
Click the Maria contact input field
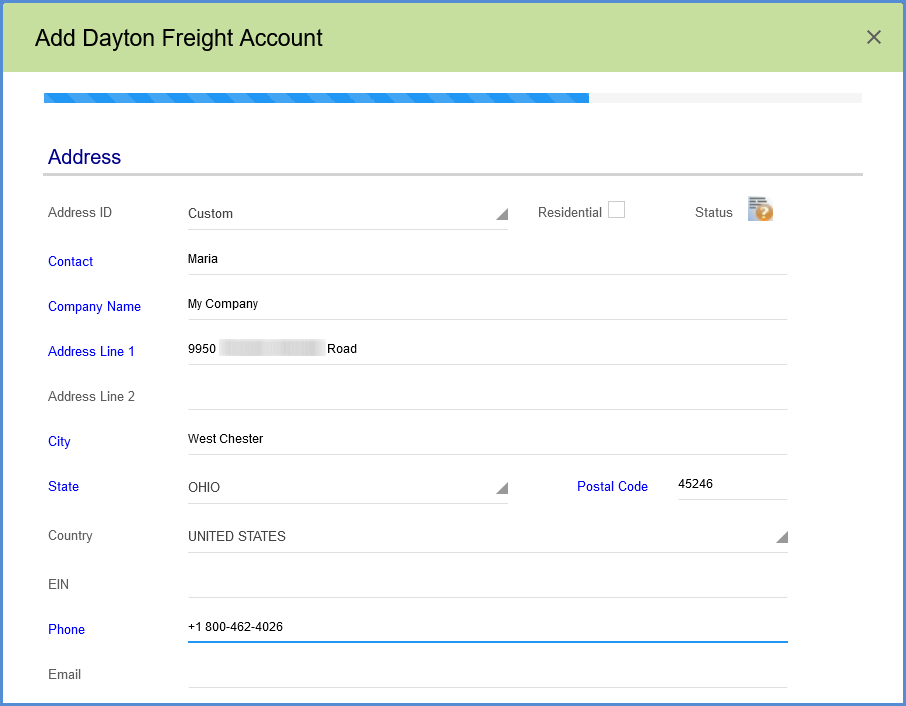pos(400,258)
